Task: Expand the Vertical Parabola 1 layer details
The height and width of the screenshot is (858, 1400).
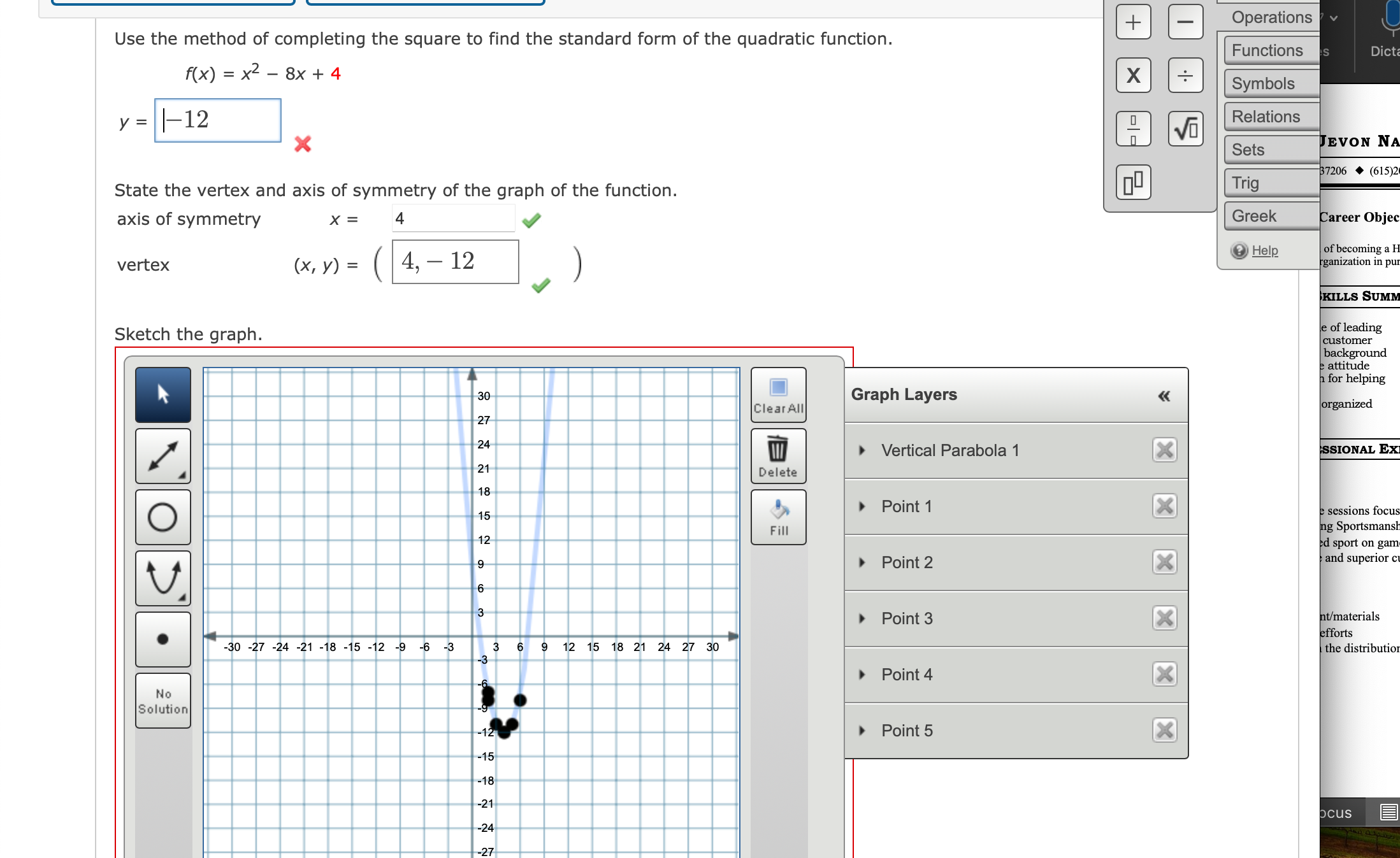Action: [x=862, y=450]
